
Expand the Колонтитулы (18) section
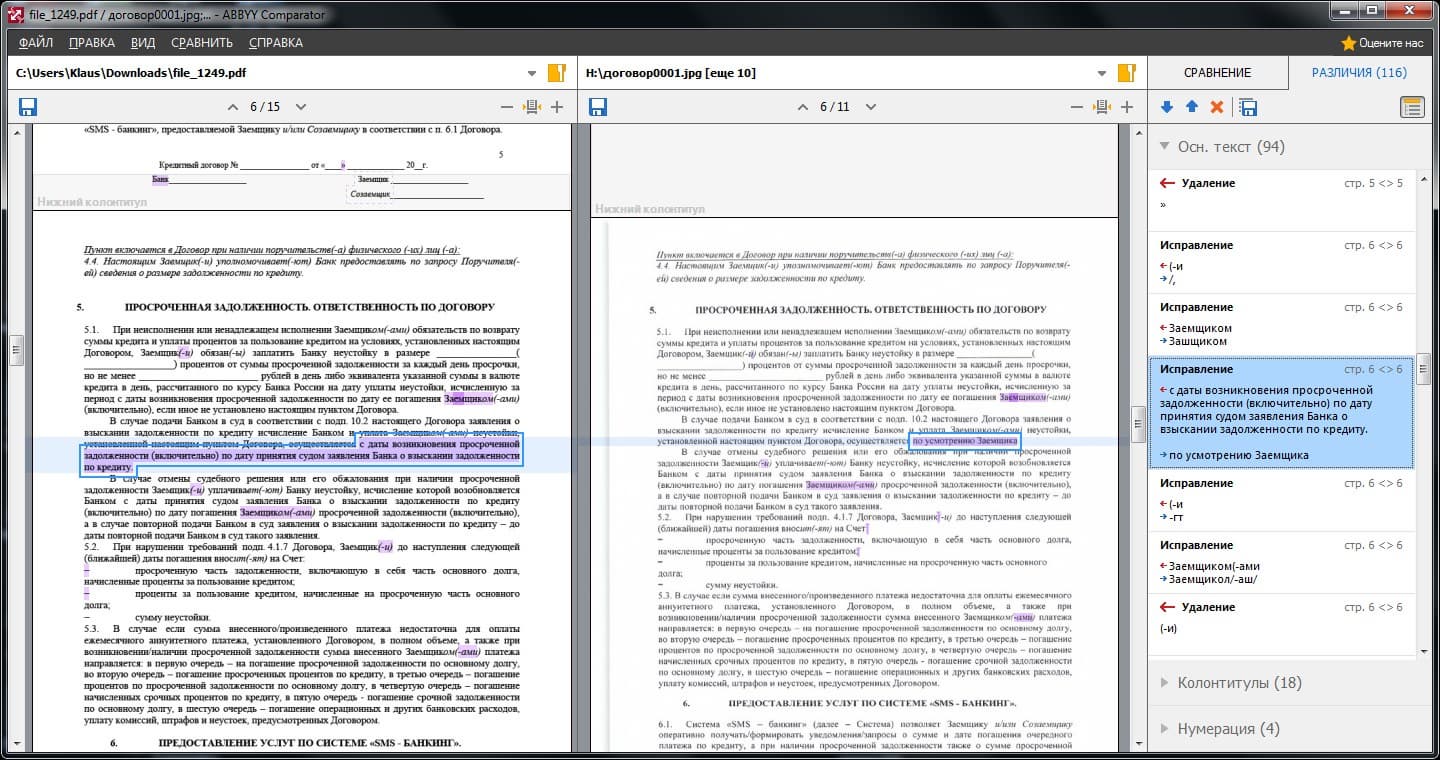point(1239,683)
